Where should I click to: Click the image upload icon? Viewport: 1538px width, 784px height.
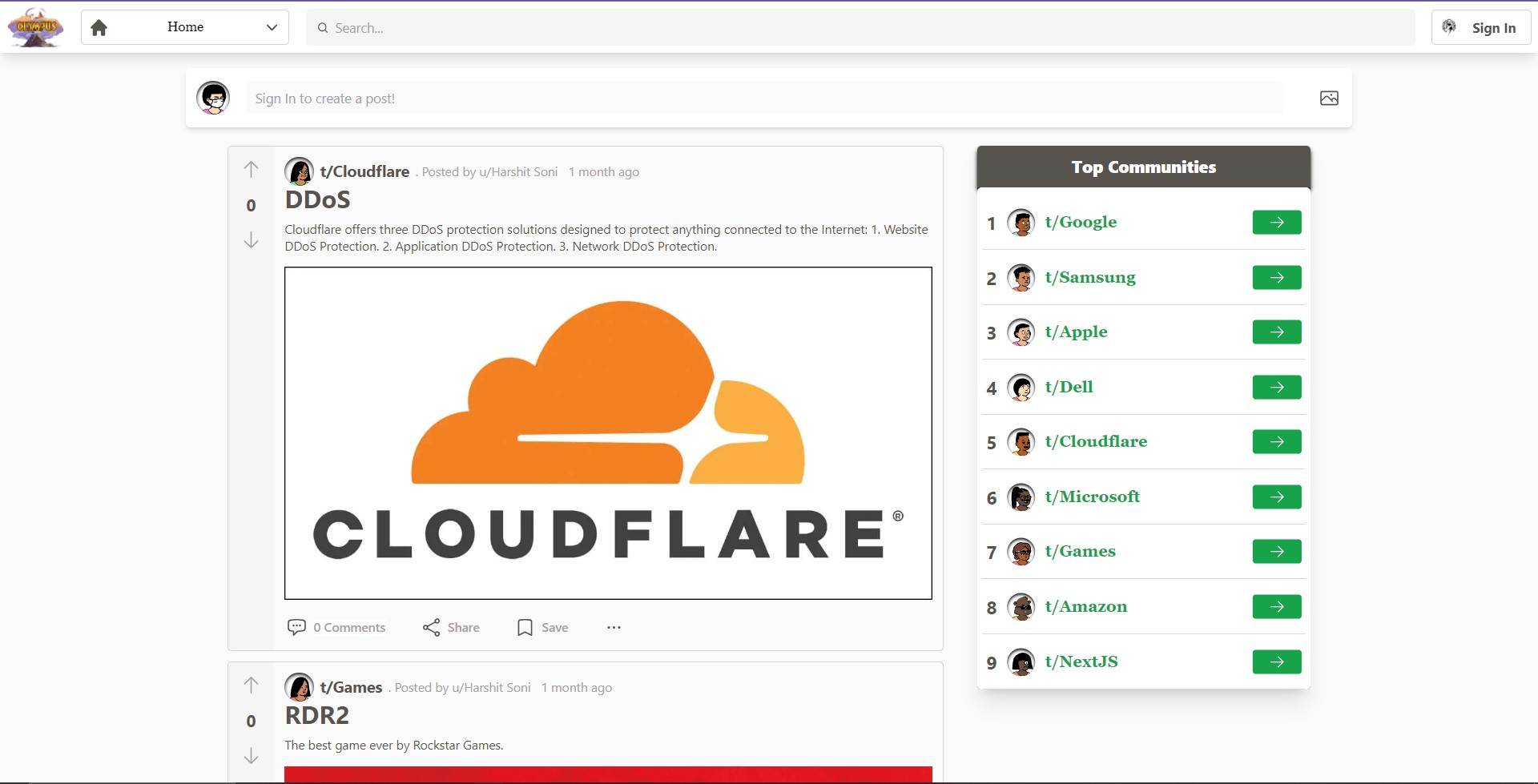(1329, 99)
